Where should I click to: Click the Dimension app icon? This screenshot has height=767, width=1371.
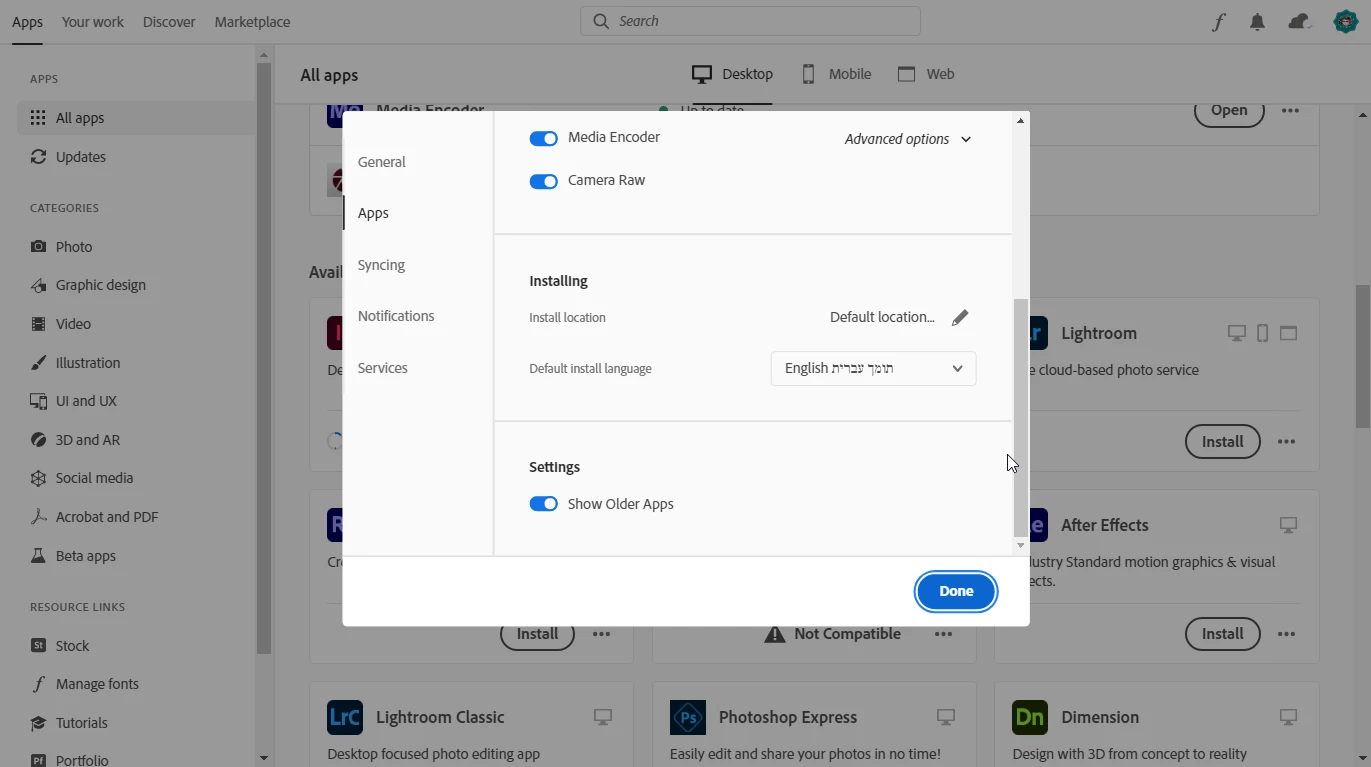point(1030,717)
